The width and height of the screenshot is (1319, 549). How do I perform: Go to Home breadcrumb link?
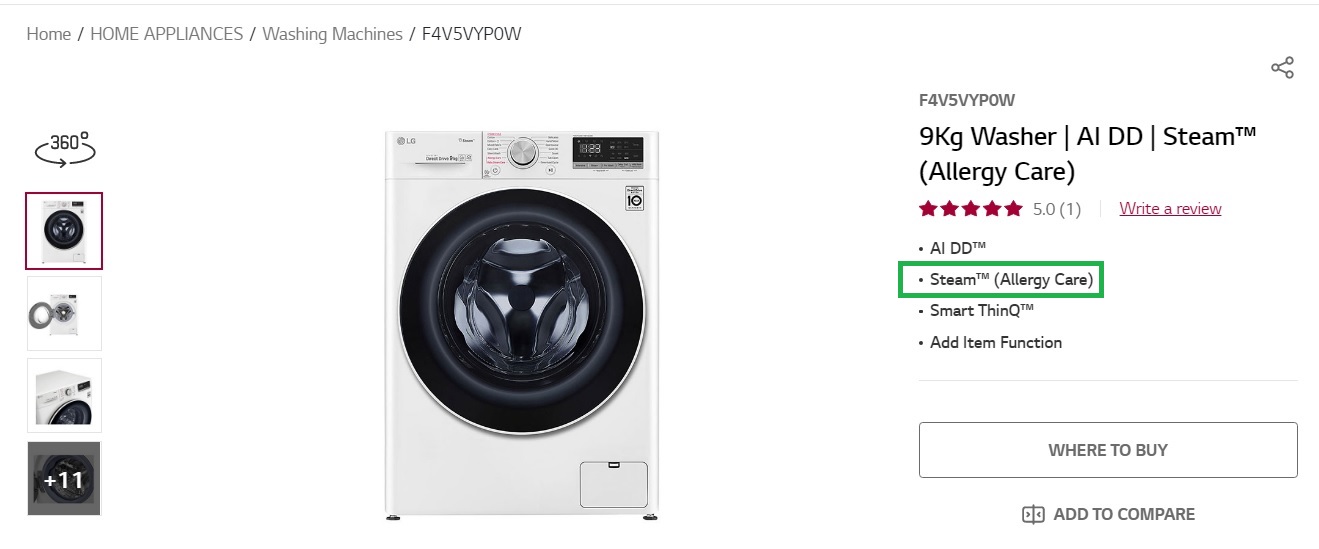[48, 34]
